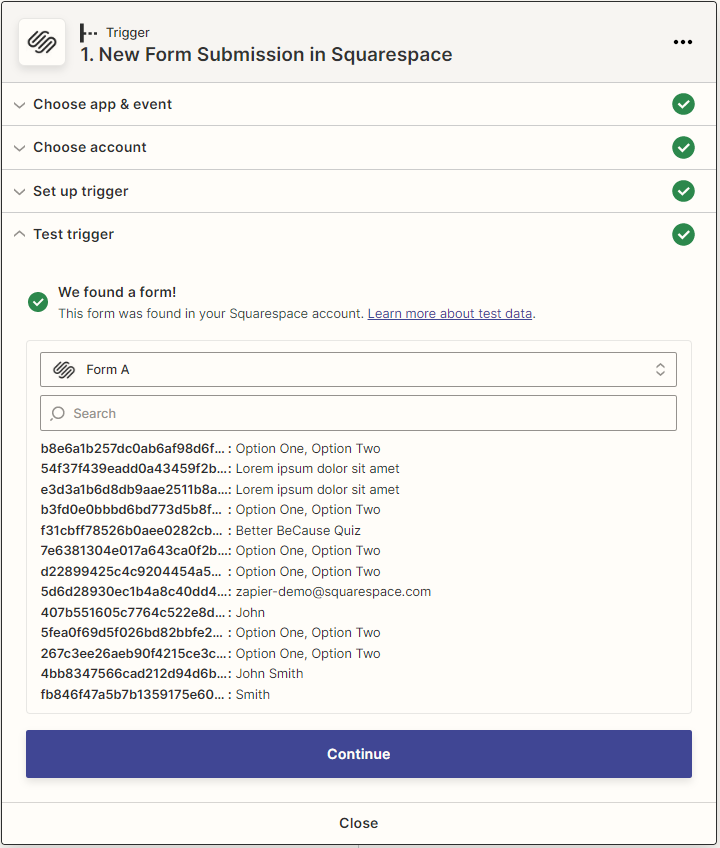Click the '1. New Form Submission in Squarespace' title

[x=266, y=55]
